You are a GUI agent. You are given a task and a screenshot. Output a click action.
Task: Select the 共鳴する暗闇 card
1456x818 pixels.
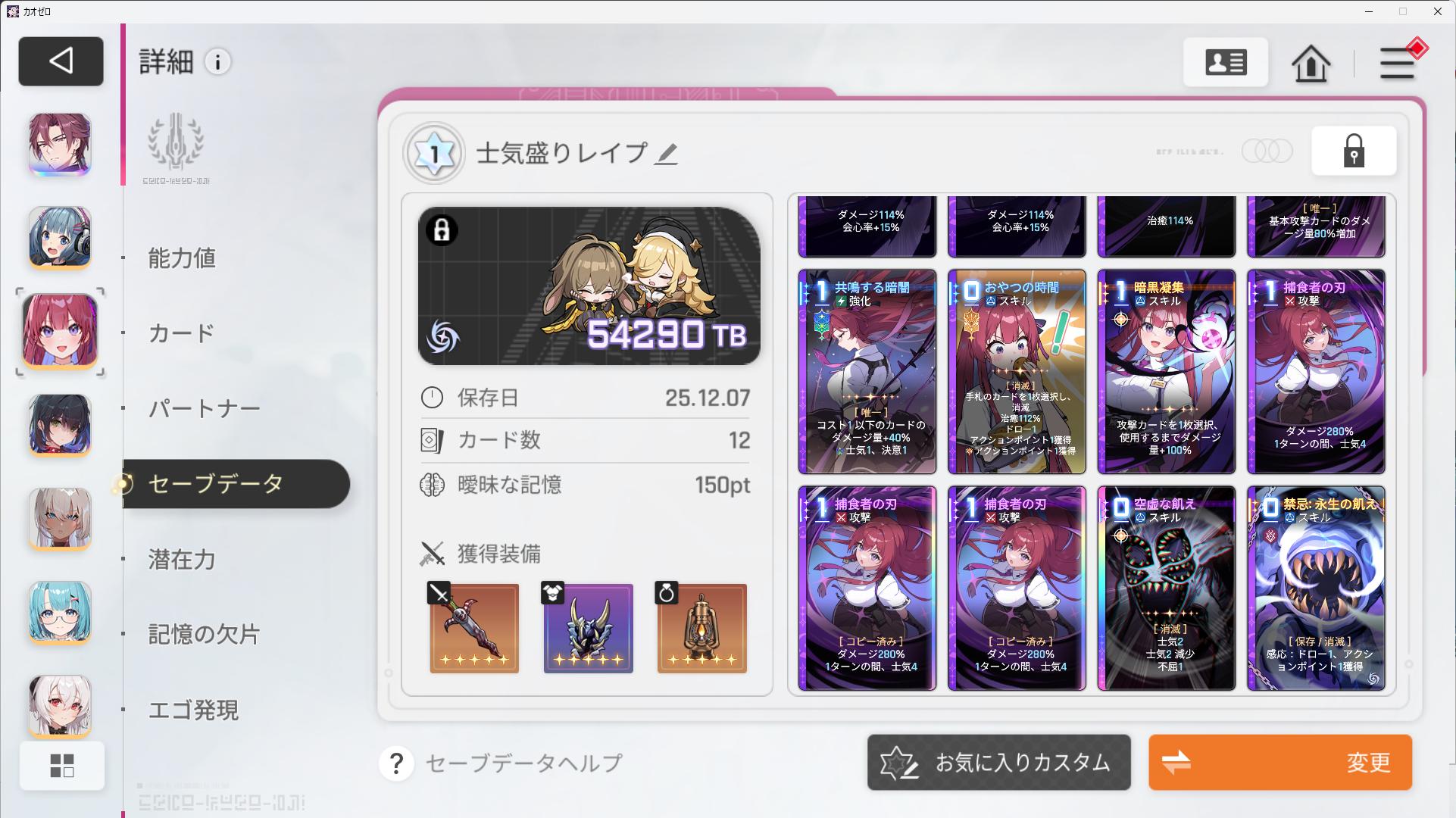867,372
